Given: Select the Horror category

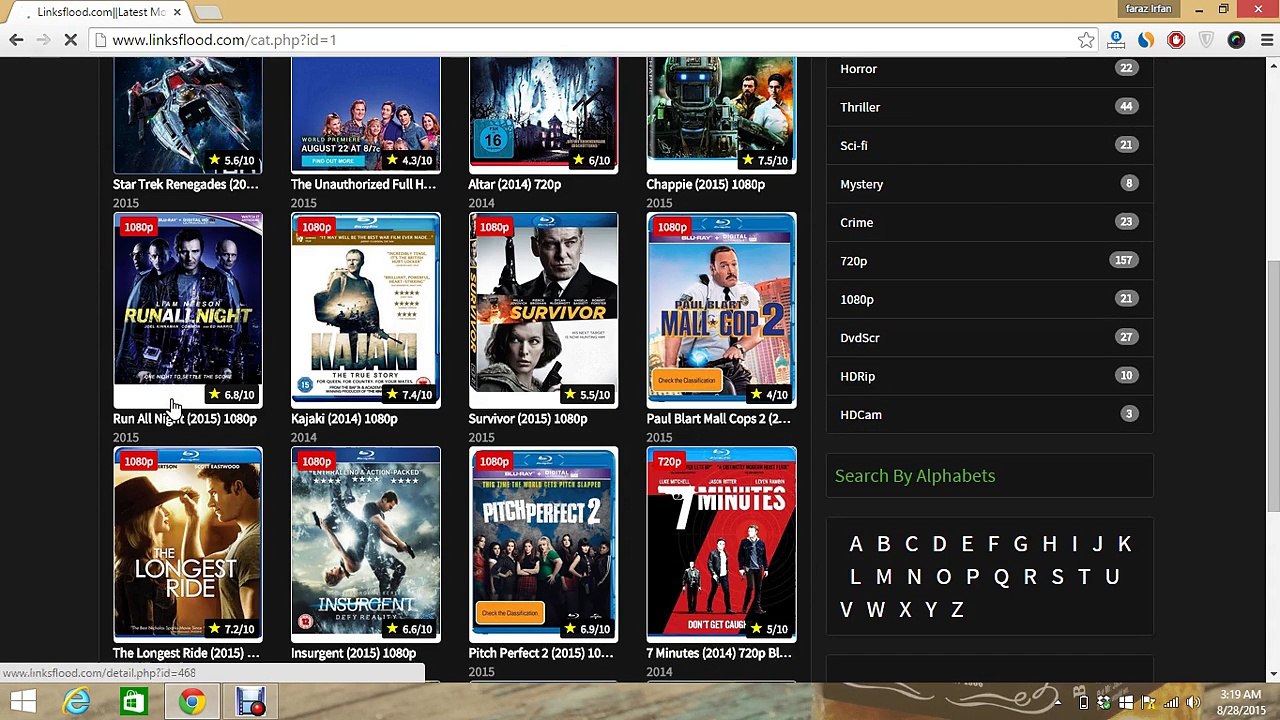Looking at the screenshot, I should [x=990, y=69].
